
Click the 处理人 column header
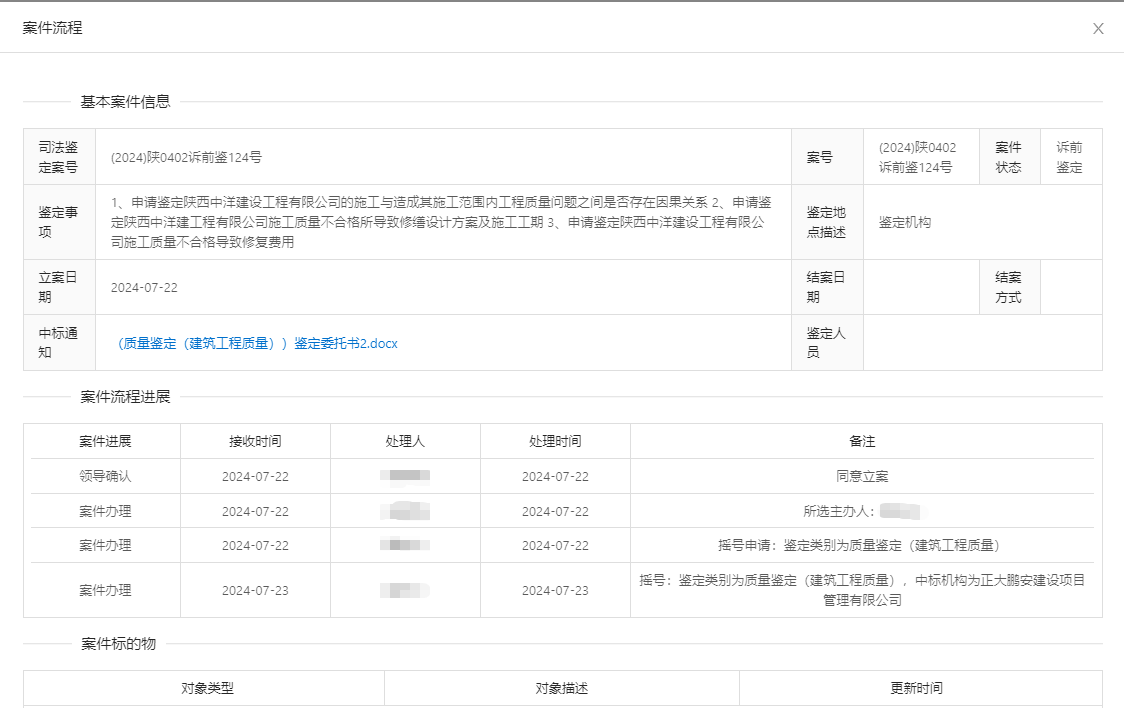click(405, 441)
